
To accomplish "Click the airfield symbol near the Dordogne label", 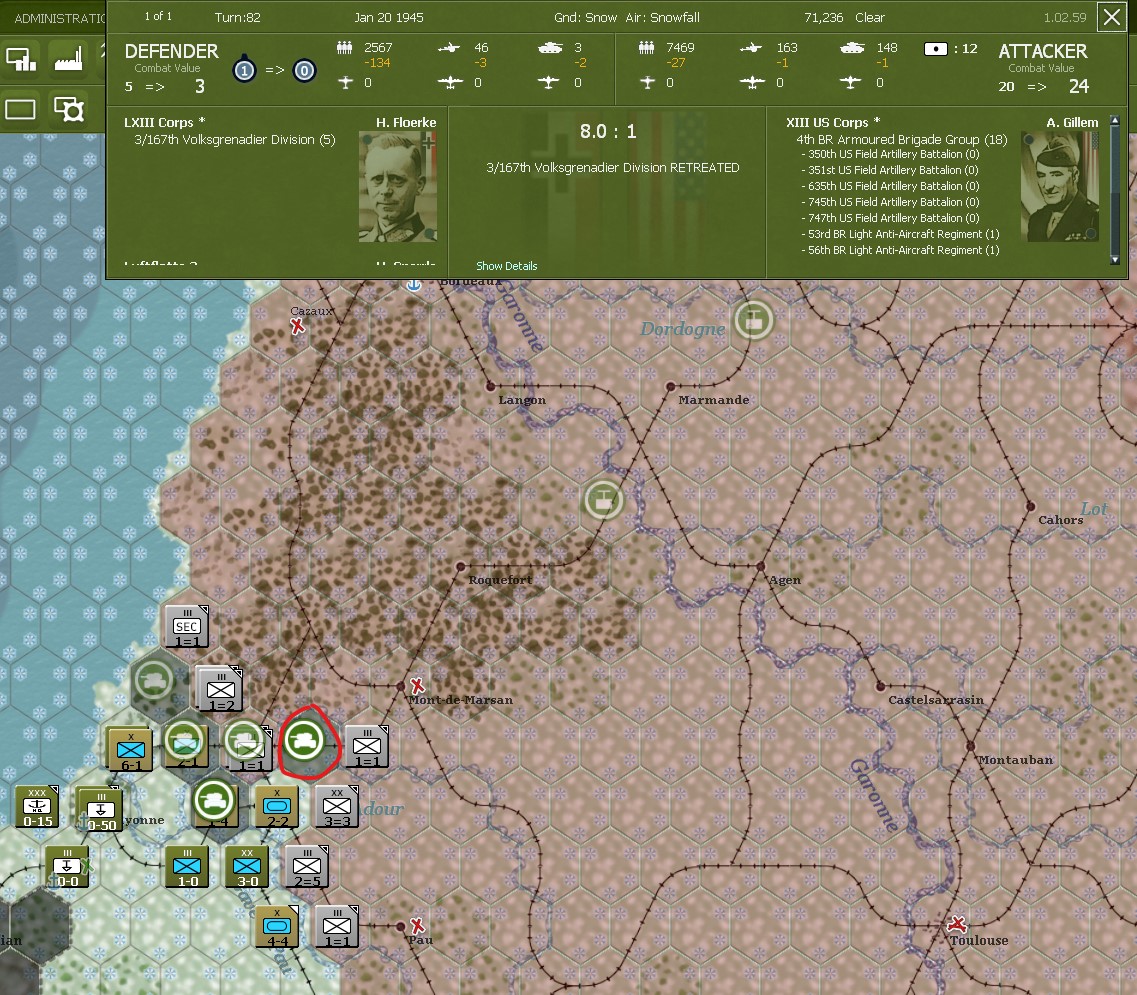I will pos(755,320).
